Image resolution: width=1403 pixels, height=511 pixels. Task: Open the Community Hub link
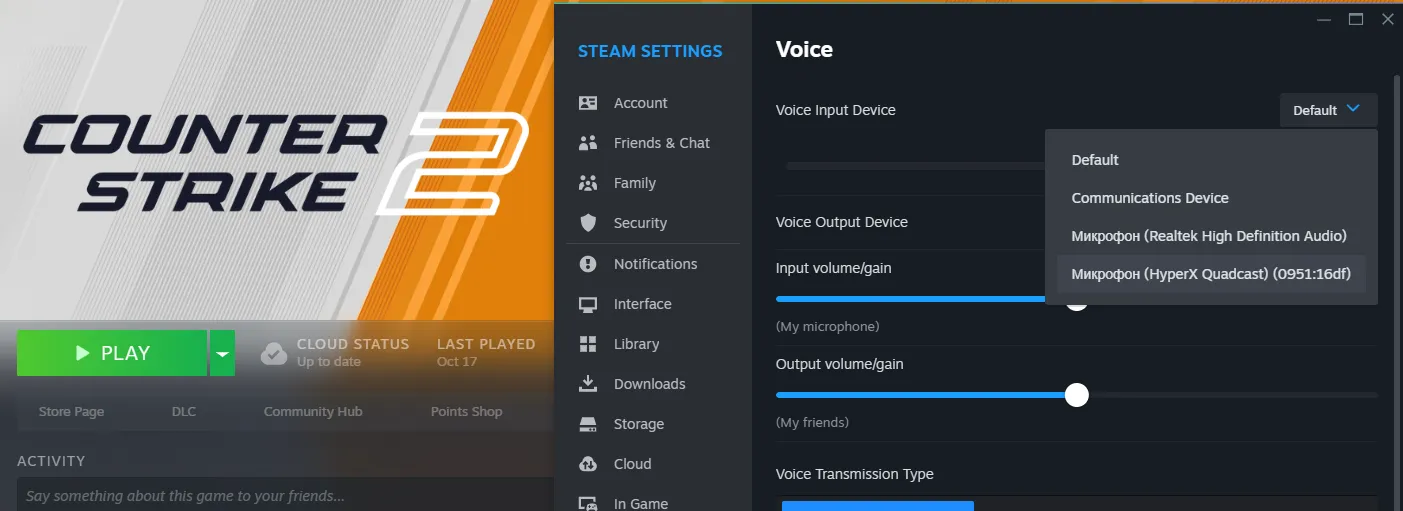[x=313, y=411]
